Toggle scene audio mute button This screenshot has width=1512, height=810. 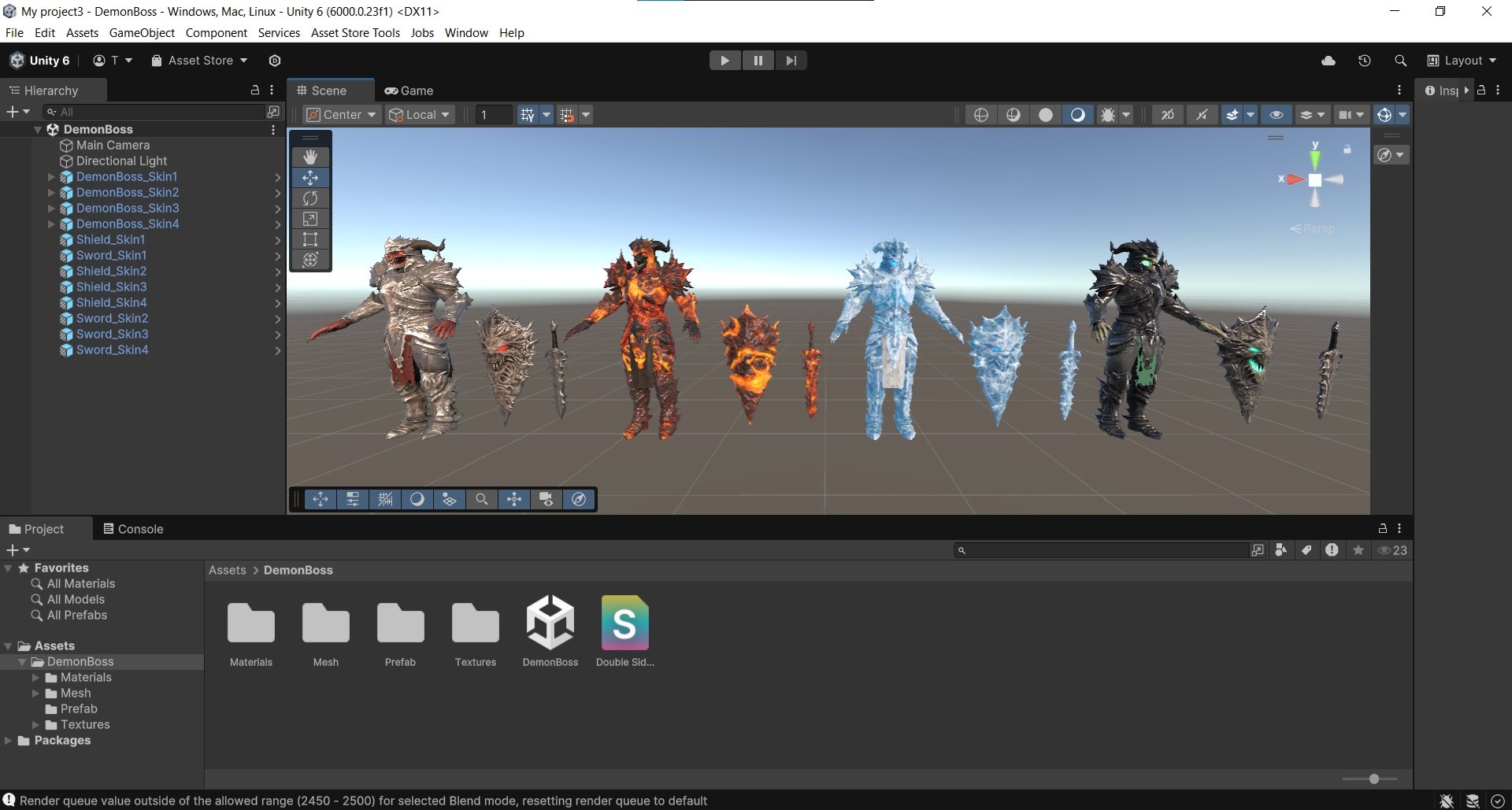(x=1201, y=115)
